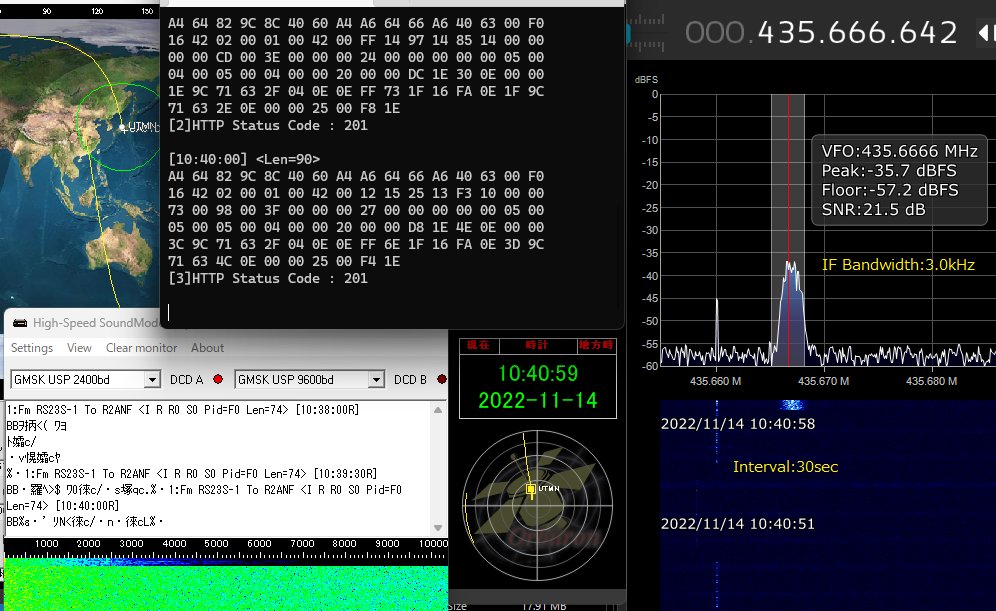Image resolution: width=996 pixels, height=611 pixels.
Task: Open the Settings menu in SoundModem
Action: coord(32,348)
